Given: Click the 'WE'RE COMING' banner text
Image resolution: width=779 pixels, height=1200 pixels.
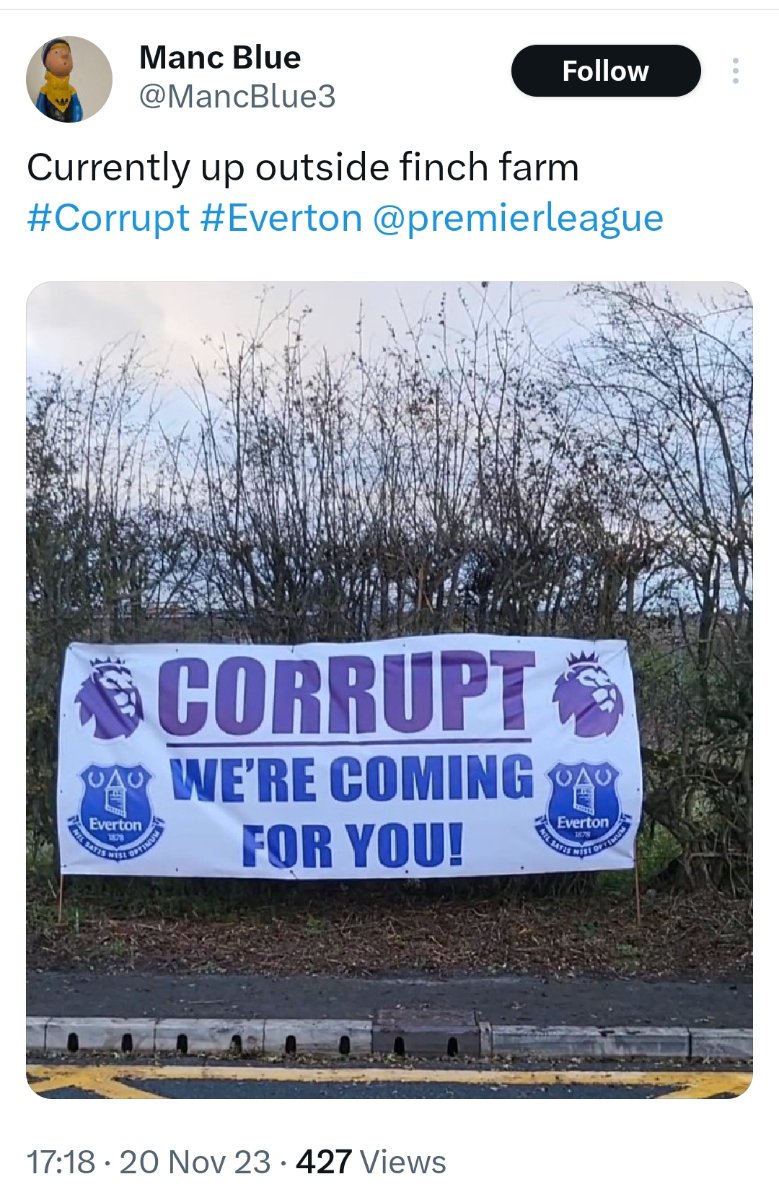Looking at the screenshot, I should 351,779.
